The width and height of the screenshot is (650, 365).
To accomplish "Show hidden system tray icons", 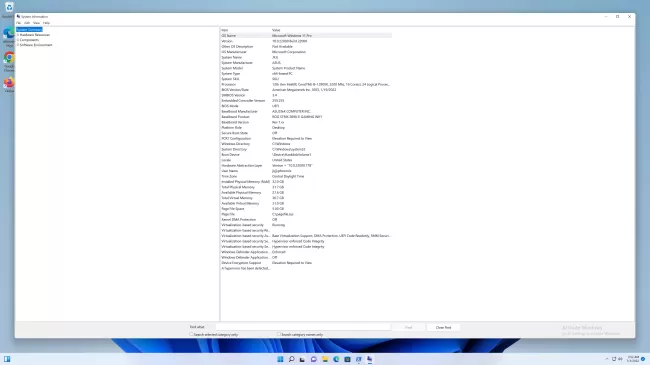I will tap(607, 359).
